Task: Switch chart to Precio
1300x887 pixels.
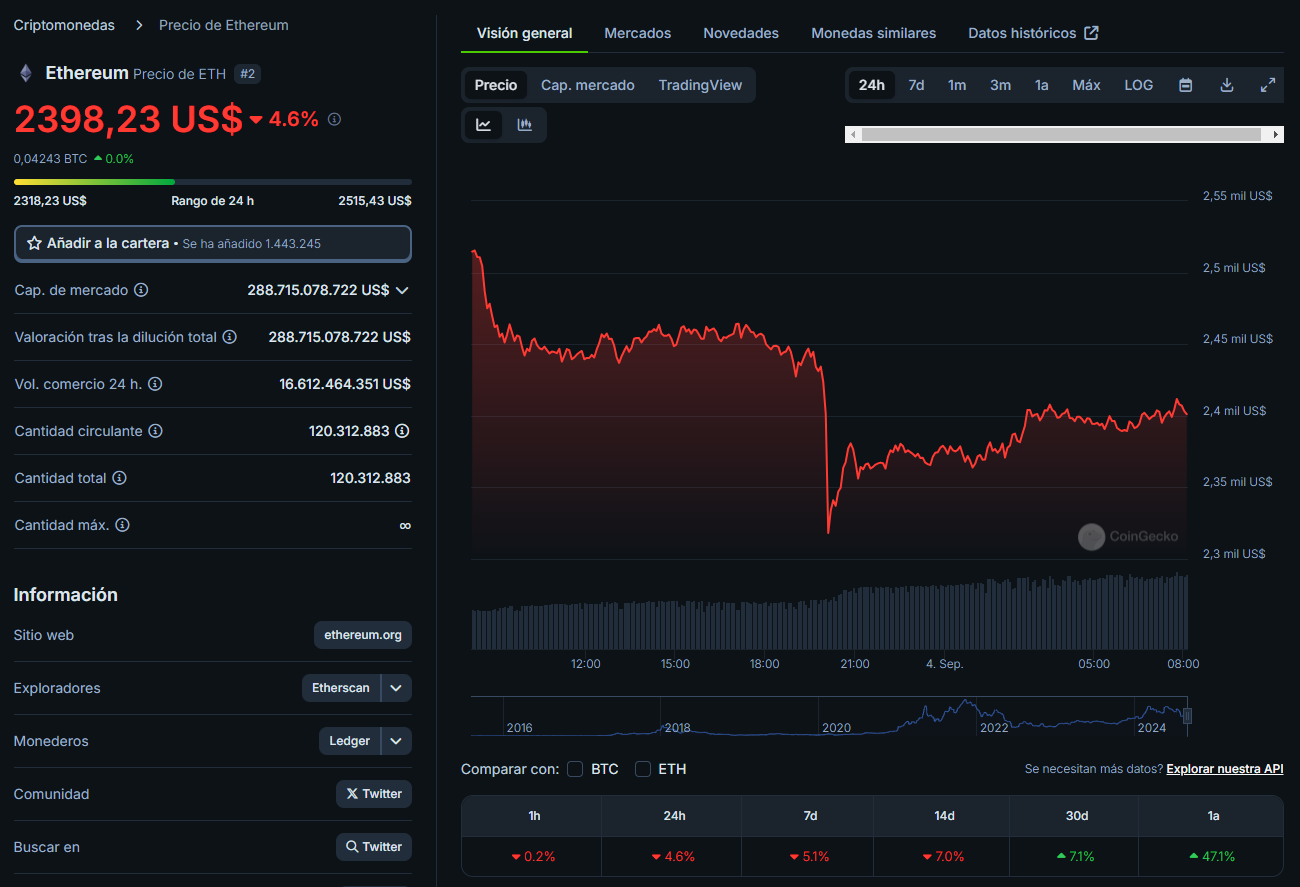Action: point(496,85)
